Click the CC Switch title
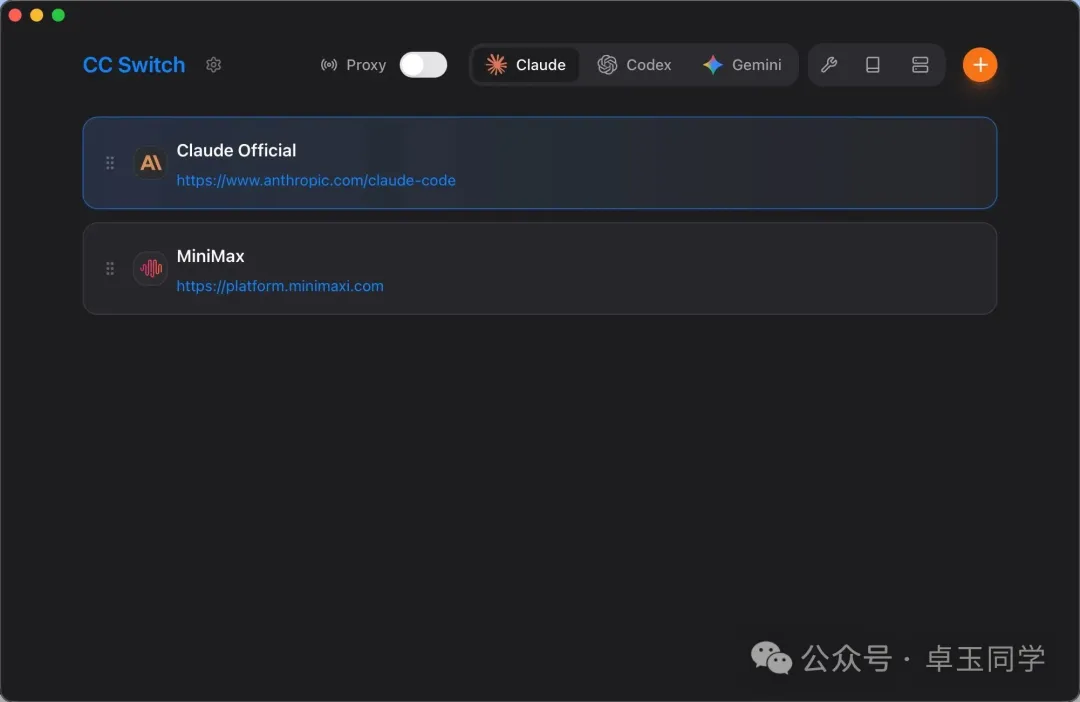 click(x=134, y=65)
